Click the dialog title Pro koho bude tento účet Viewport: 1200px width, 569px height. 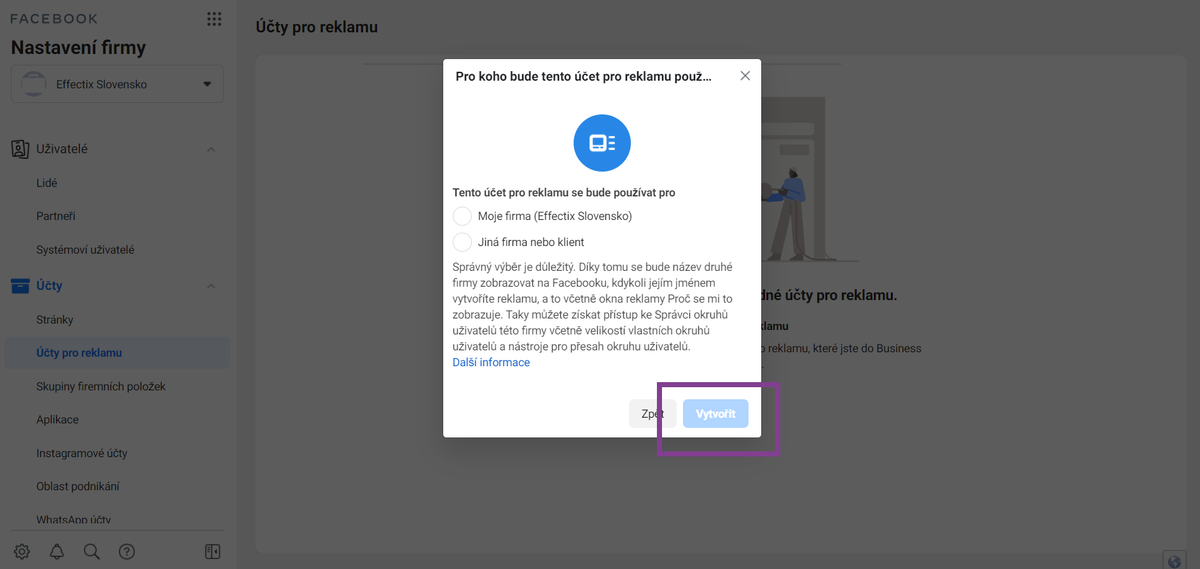[584, 76]
